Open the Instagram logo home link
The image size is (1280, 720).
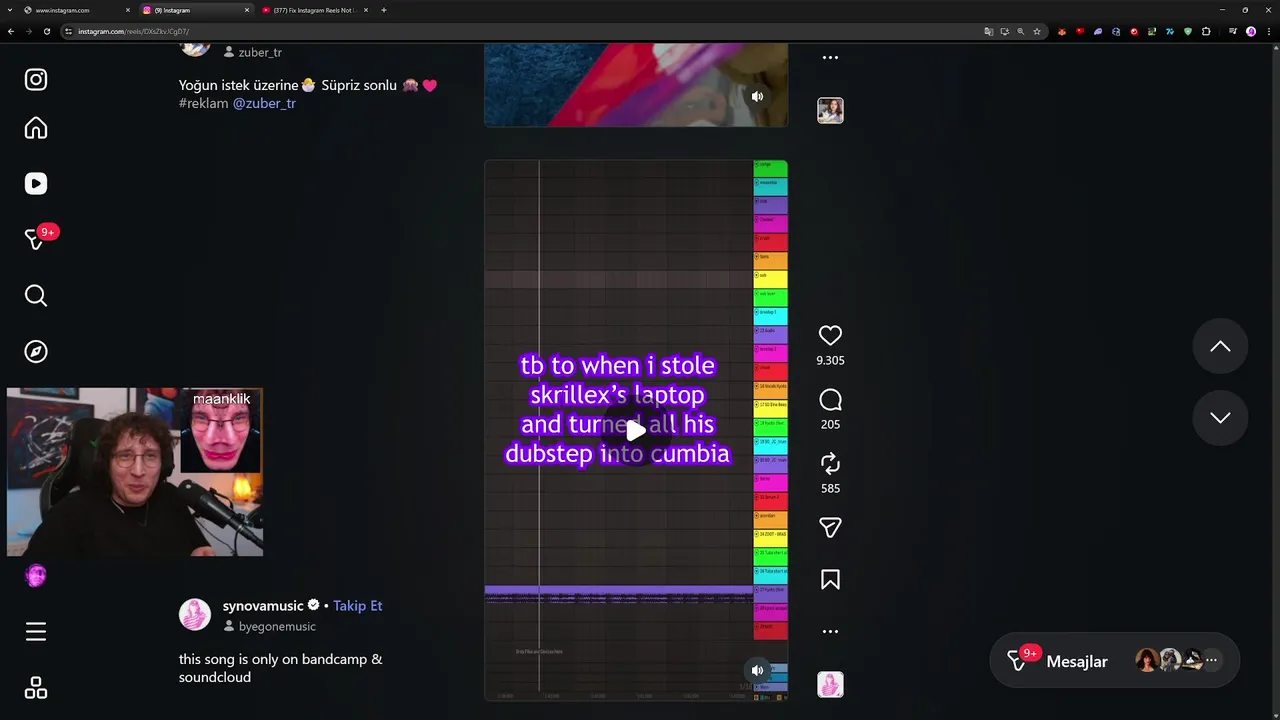click(36, 79)
